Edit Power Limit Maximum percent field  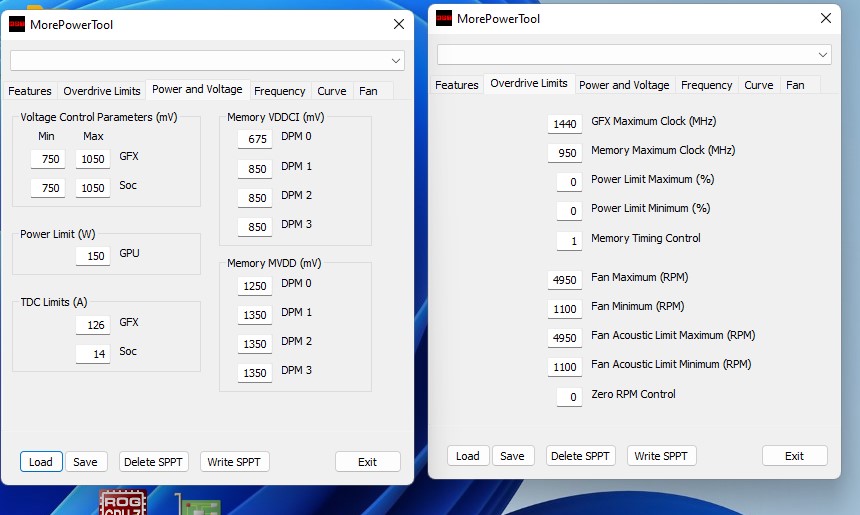(x=569, y=182)
